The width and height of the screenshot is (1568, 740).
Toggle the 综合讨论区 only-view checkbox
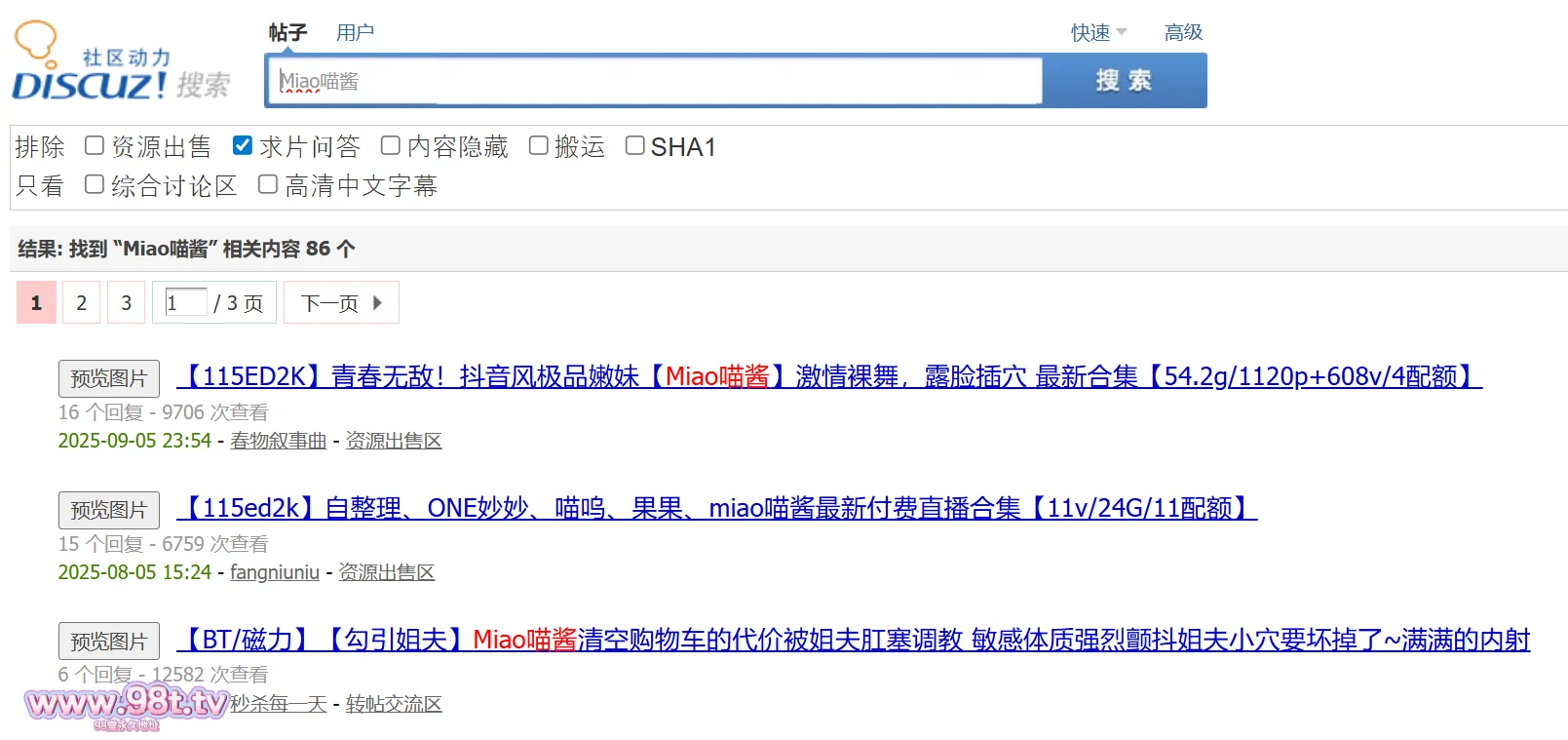coord(95,185)
